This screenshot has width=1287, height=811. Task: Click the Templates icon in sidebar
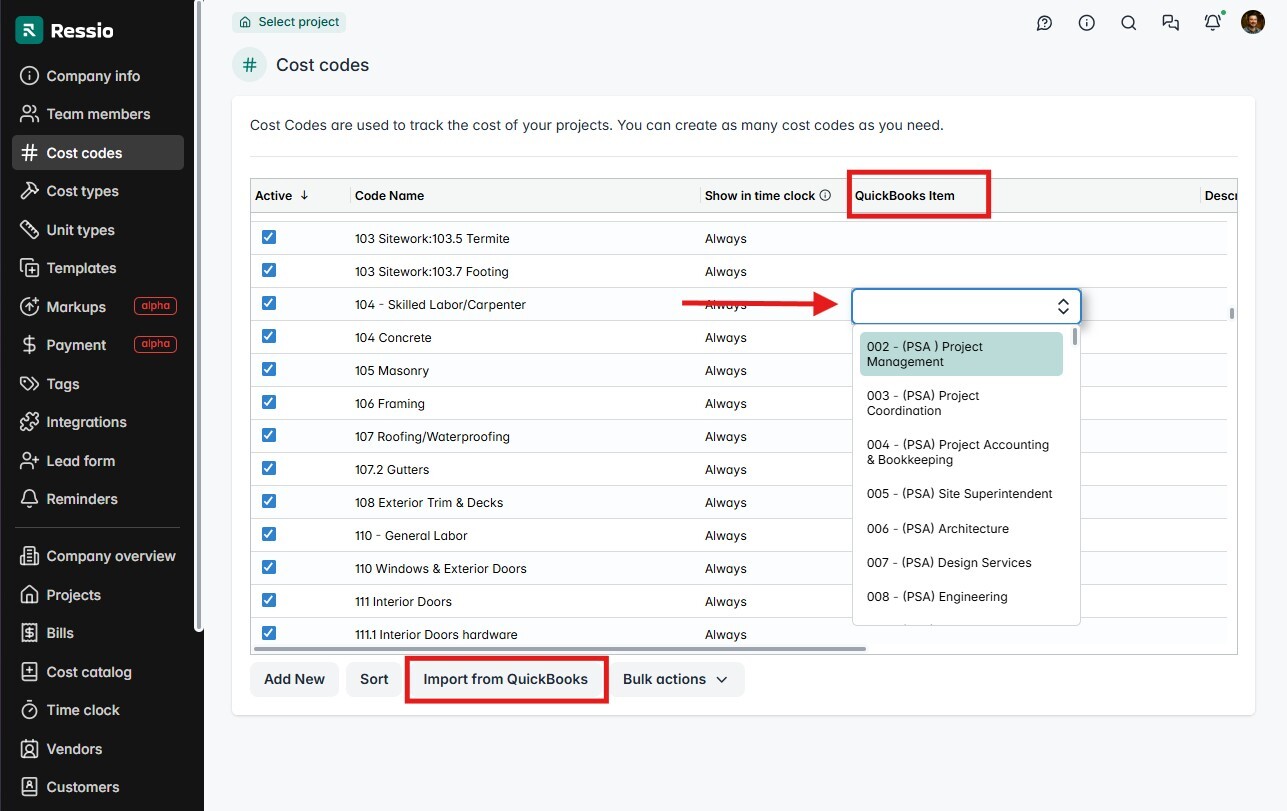(29, 268)
